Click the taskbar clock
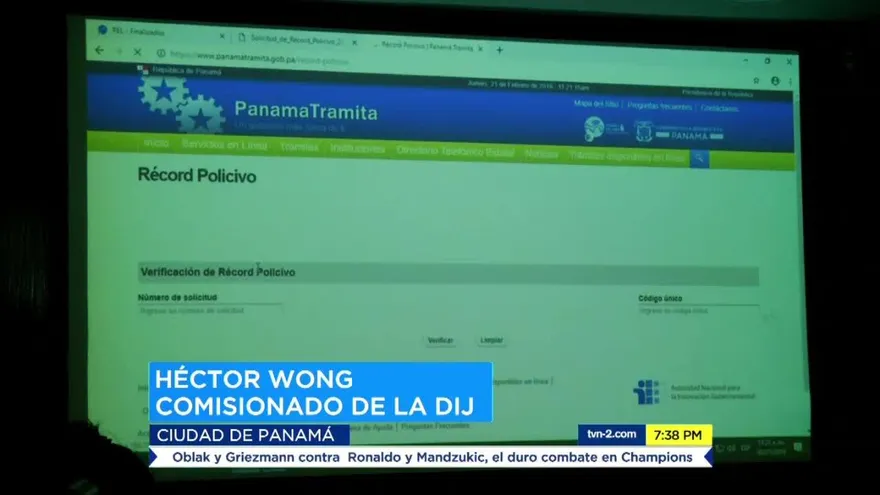The height and width of the screenshot is (495, 880). (x=771, y=447)
